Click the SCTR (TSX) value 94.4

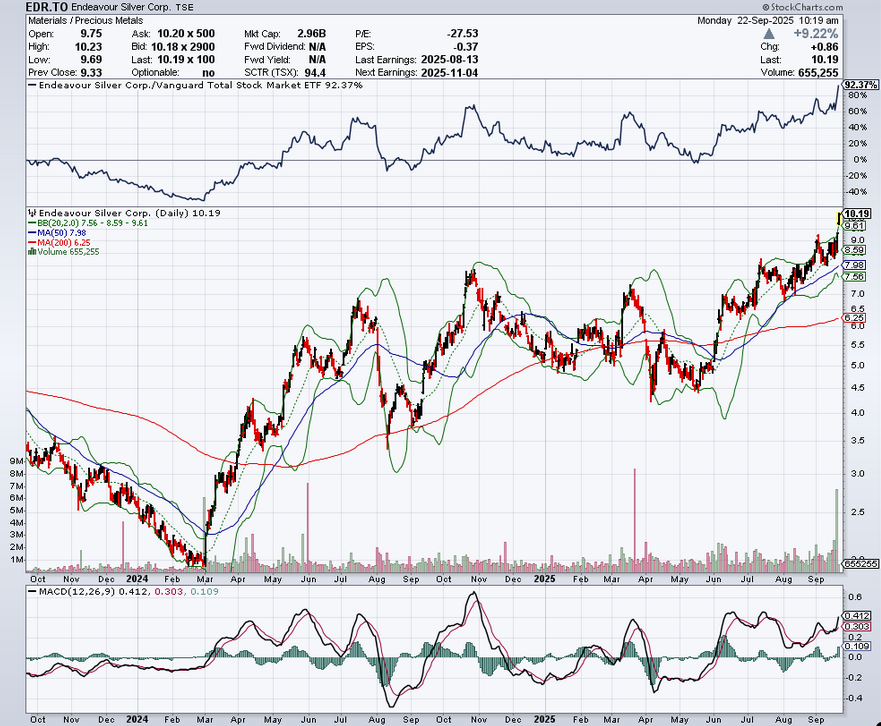[x=315, y=72]
